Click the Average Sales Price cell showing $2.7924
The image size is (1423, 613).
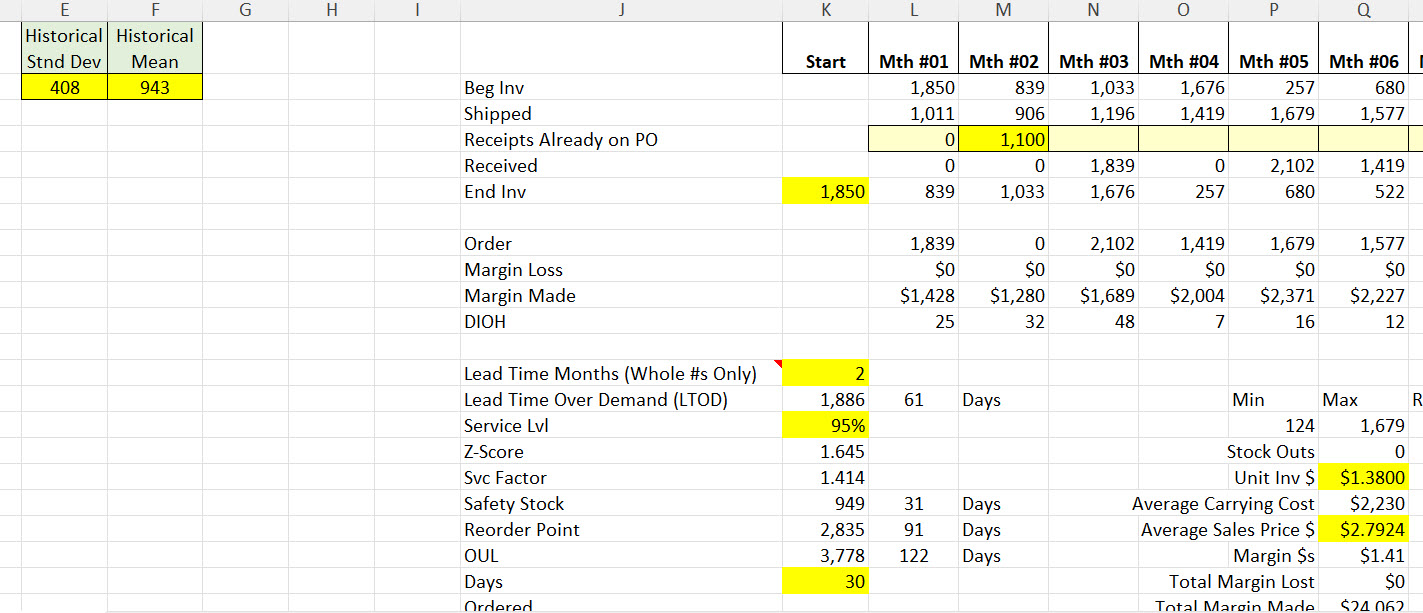point(1363,529)
